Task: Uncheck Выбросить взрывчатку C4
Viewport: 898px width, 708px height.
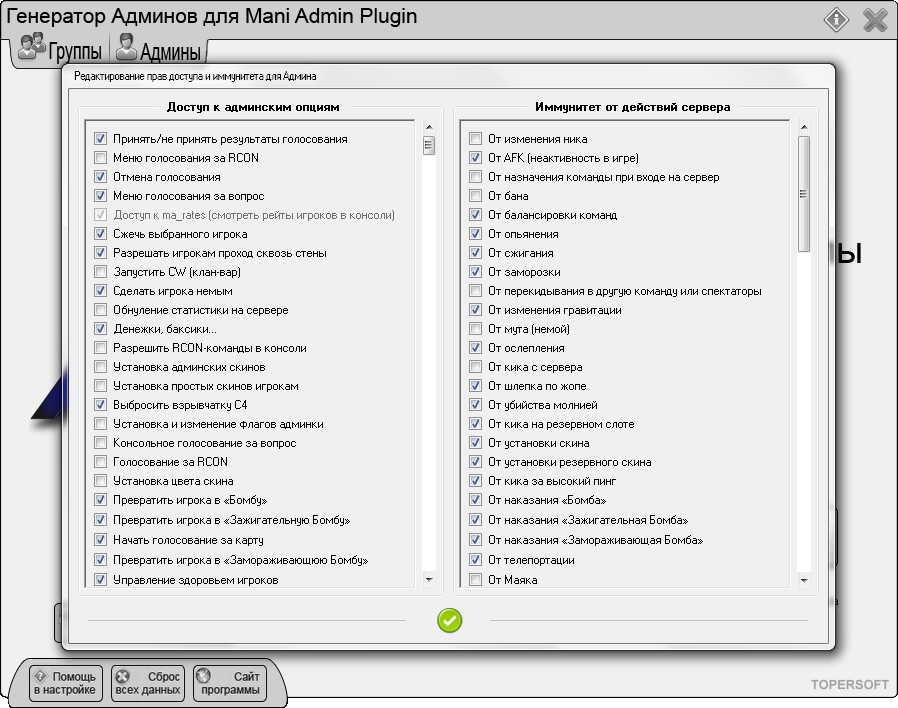Action: pos(100,405)
